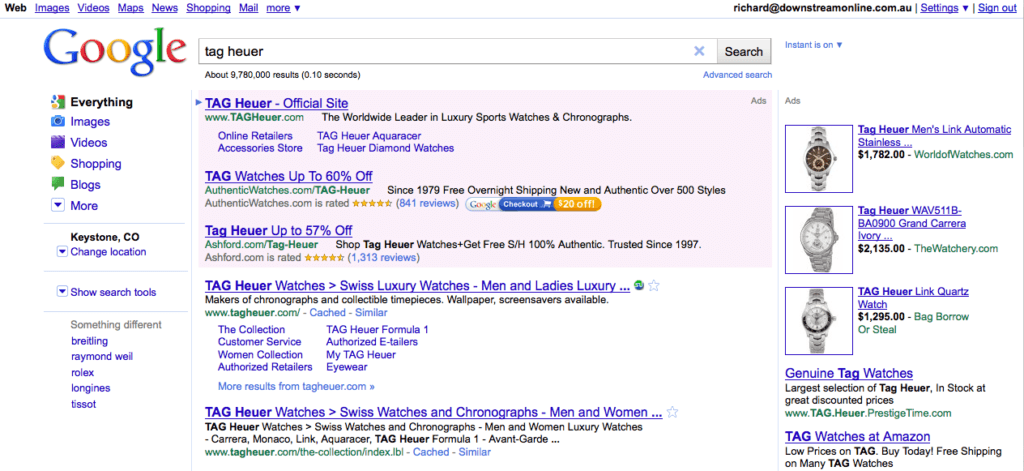The image size is (1024, 471).
Task: Search for raymond weil suggestion
Action: click(x=102, y=357)
